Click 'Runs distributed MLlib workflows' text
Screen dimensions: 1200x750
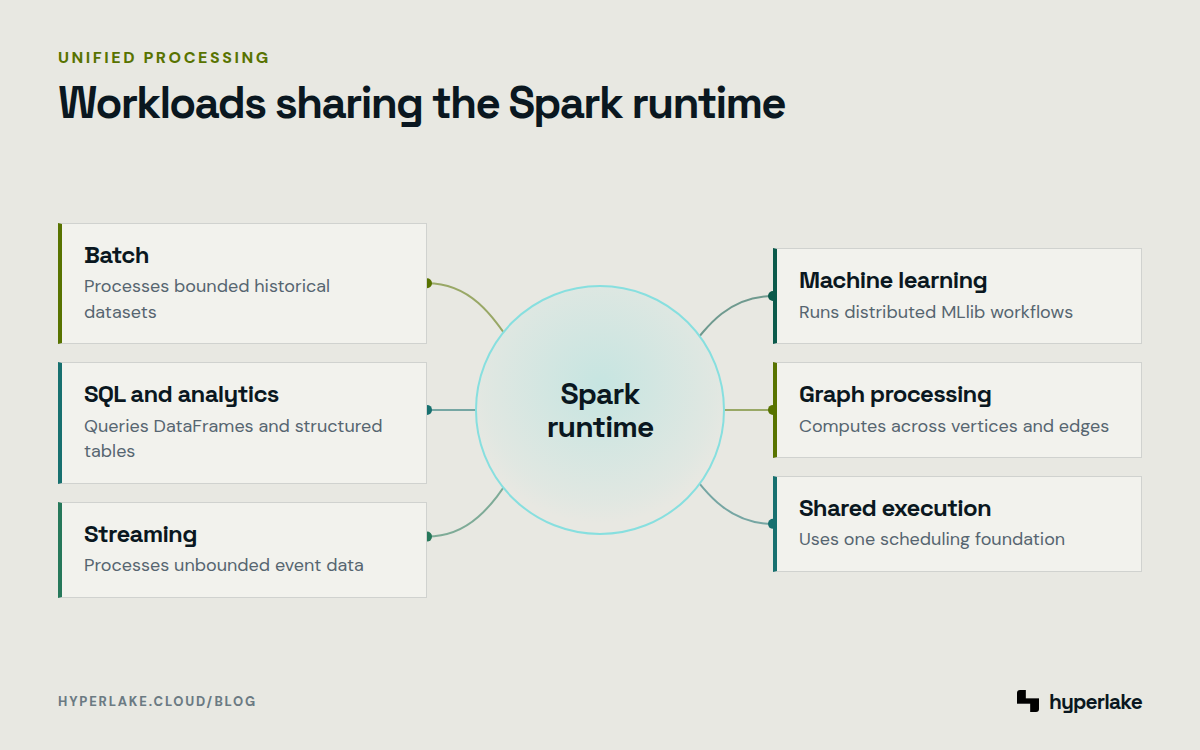click(x=936, y=312)
